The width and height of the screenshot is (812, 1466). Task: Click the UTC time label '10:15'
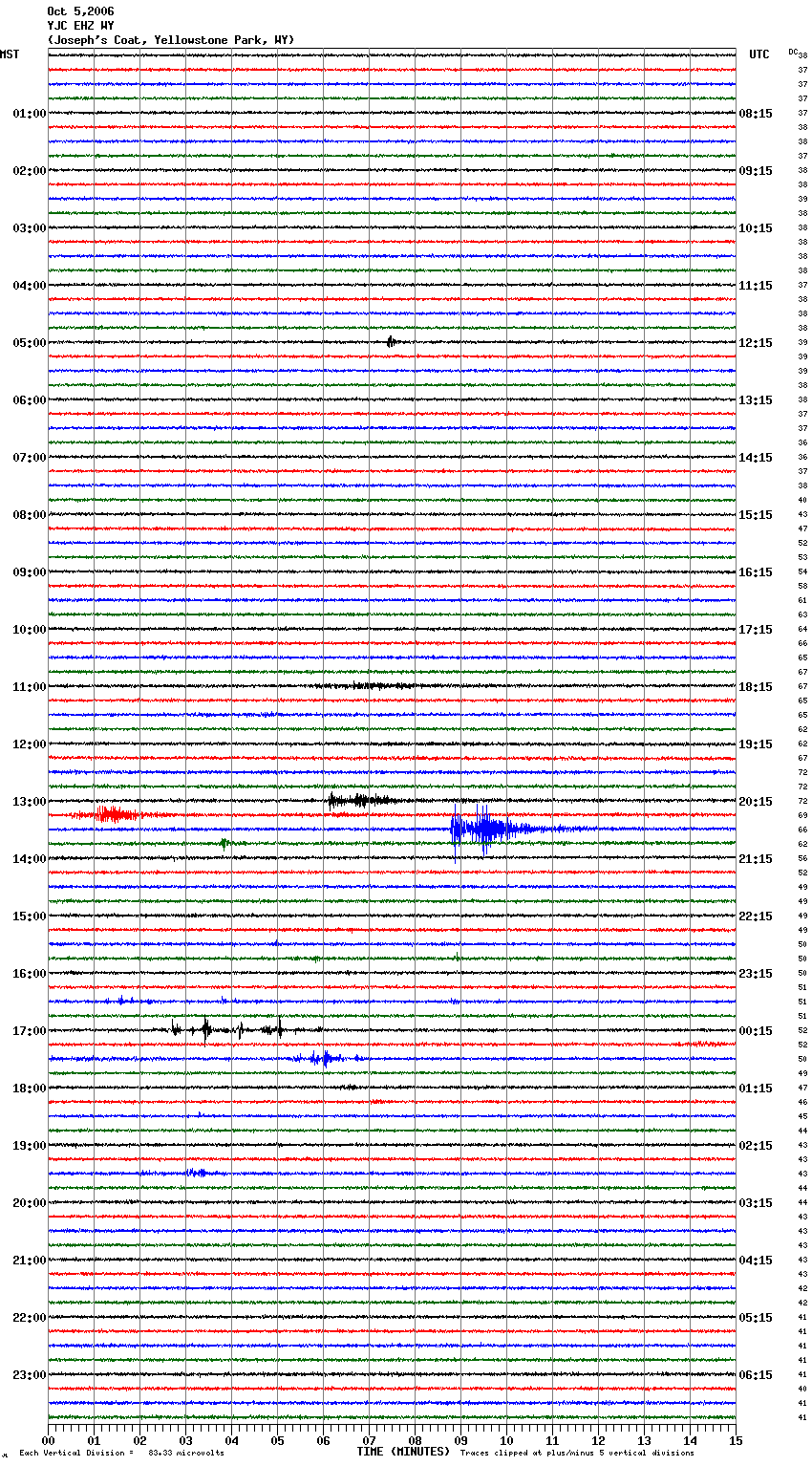point(756,228)
